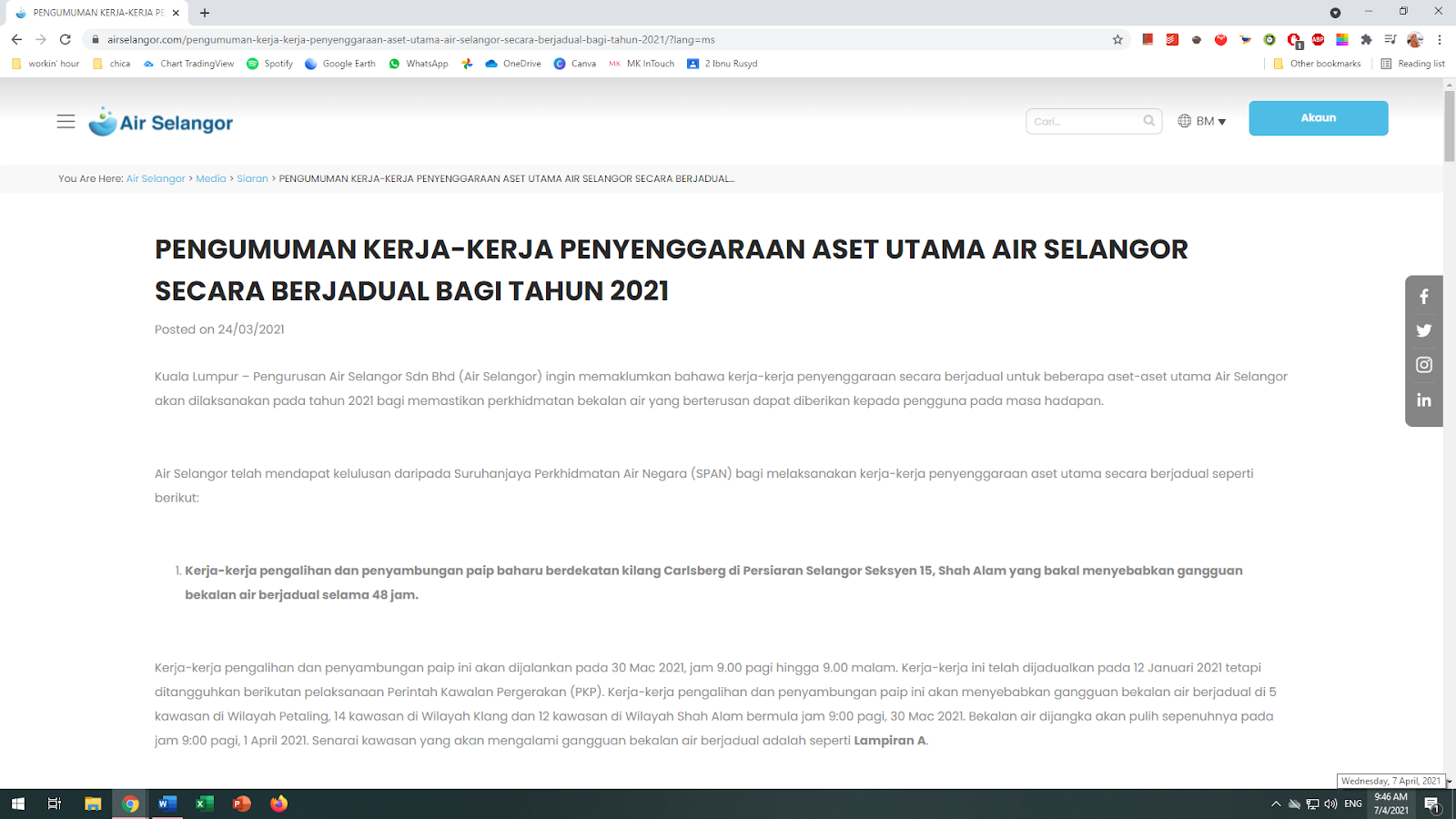Open the Spotify bookmark

tap(269, 64)
